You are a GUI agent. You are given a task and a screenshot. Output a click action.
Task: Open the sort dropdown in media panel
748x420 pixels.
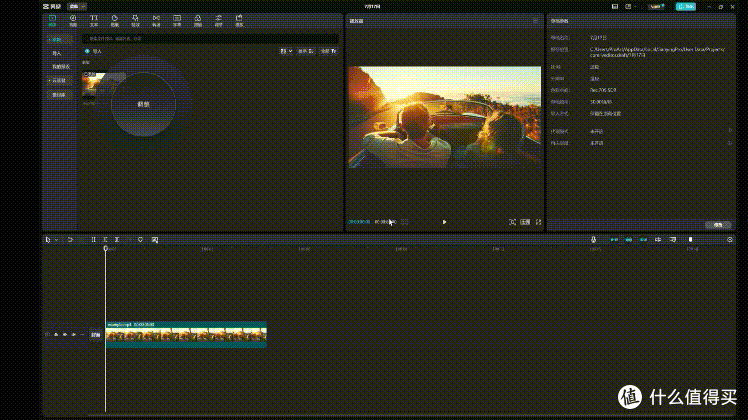click(306, 51)
